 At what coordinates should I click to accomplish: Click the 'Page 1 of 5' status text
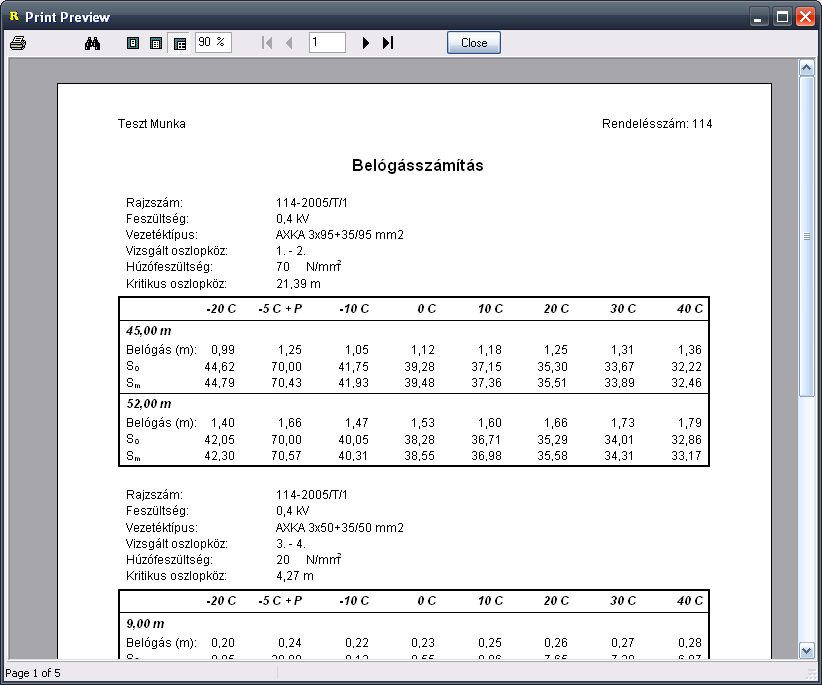pyautogui.click(x=33, y=673)
